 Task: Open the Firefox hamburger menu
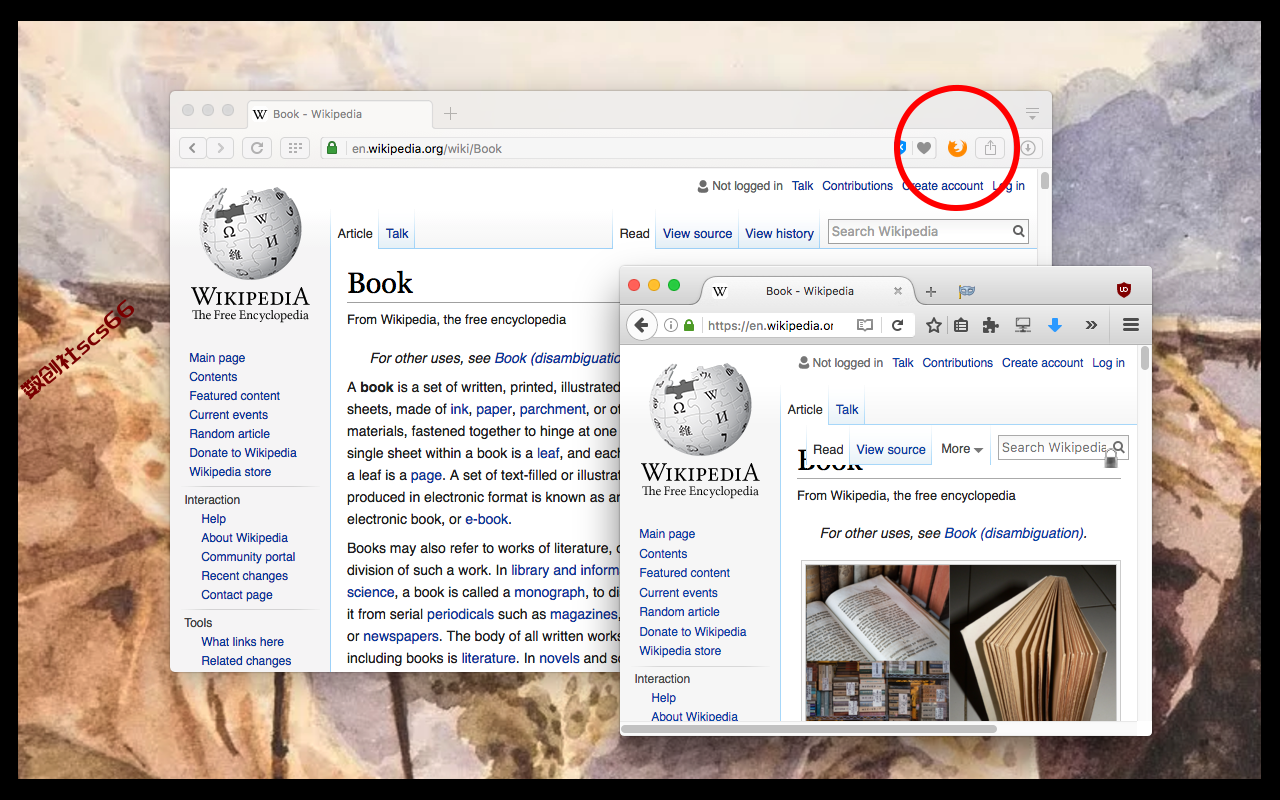point(1131,325)
